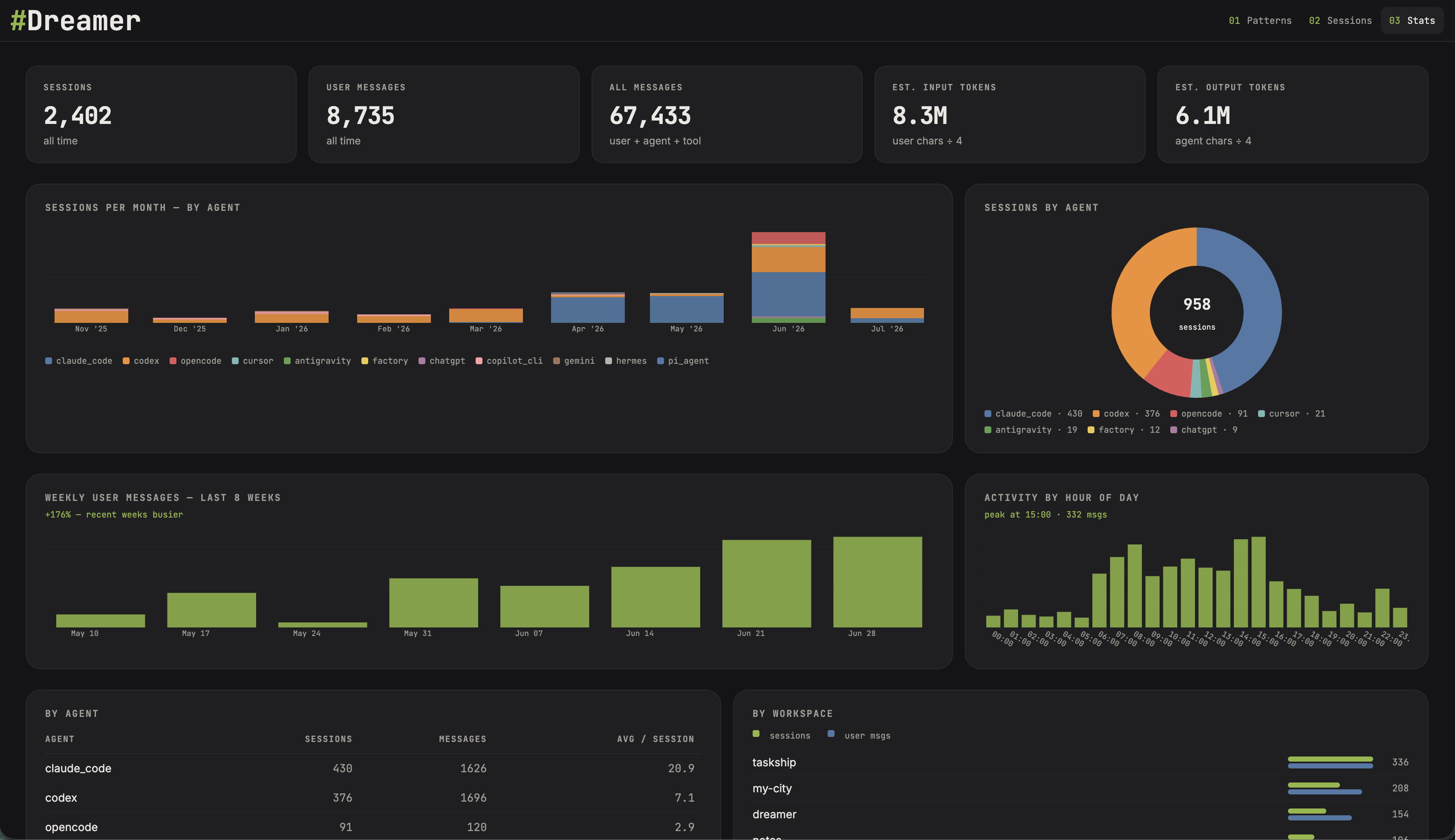Toggle user msgs legend in By Workspace

[859, 736]
